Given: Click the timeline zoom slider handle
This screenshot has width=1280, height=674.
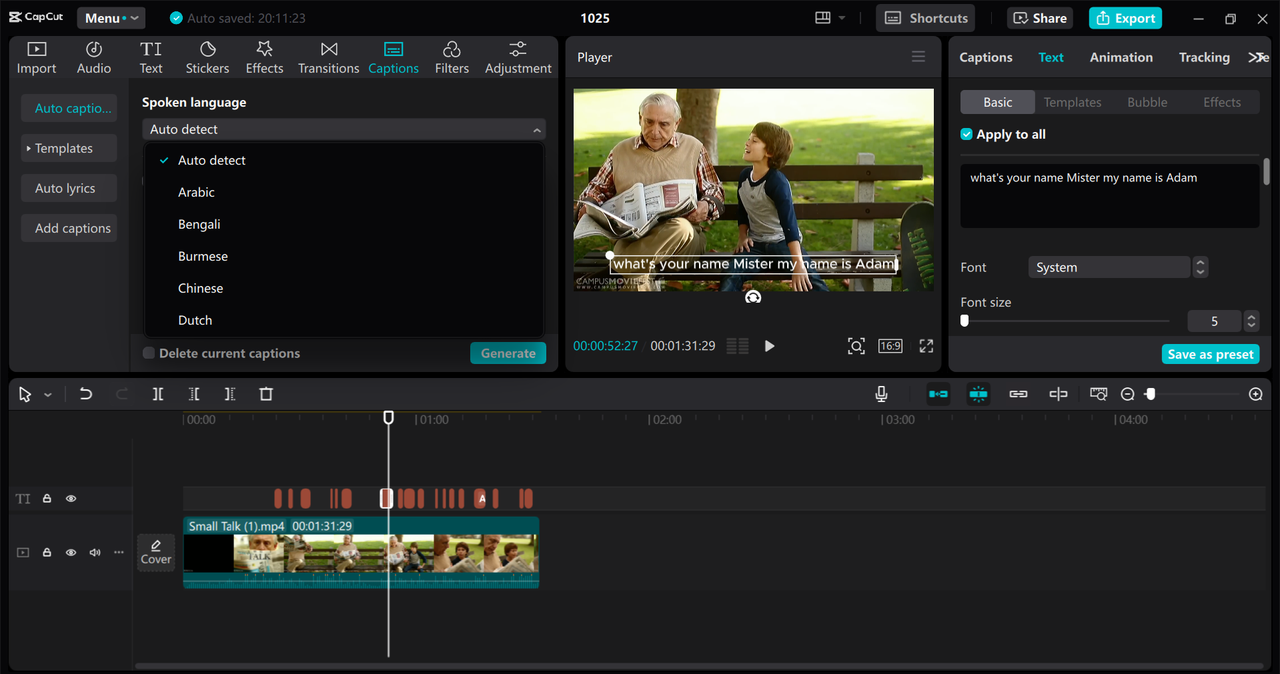Looking at the screenshot, I should point(1150,394).
